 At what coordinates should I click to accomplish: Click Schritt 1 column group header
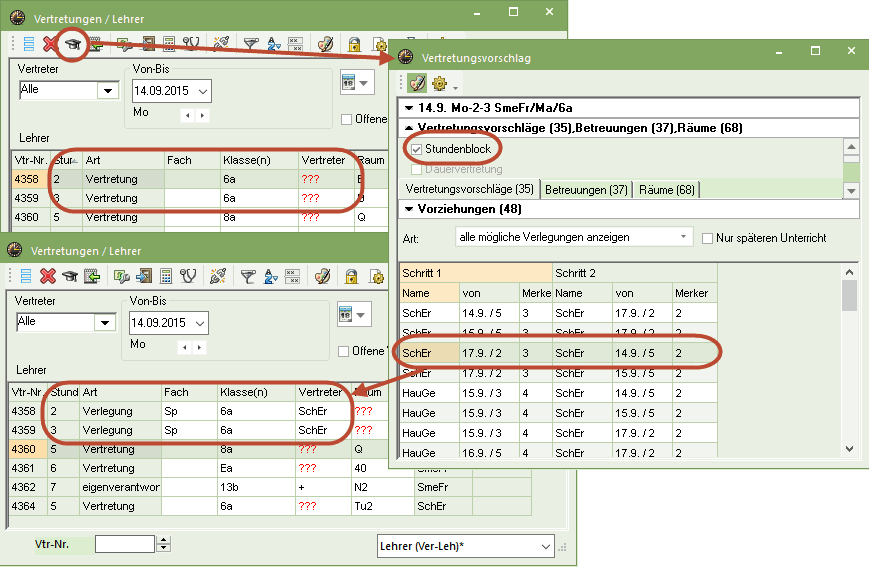point(476,273)
